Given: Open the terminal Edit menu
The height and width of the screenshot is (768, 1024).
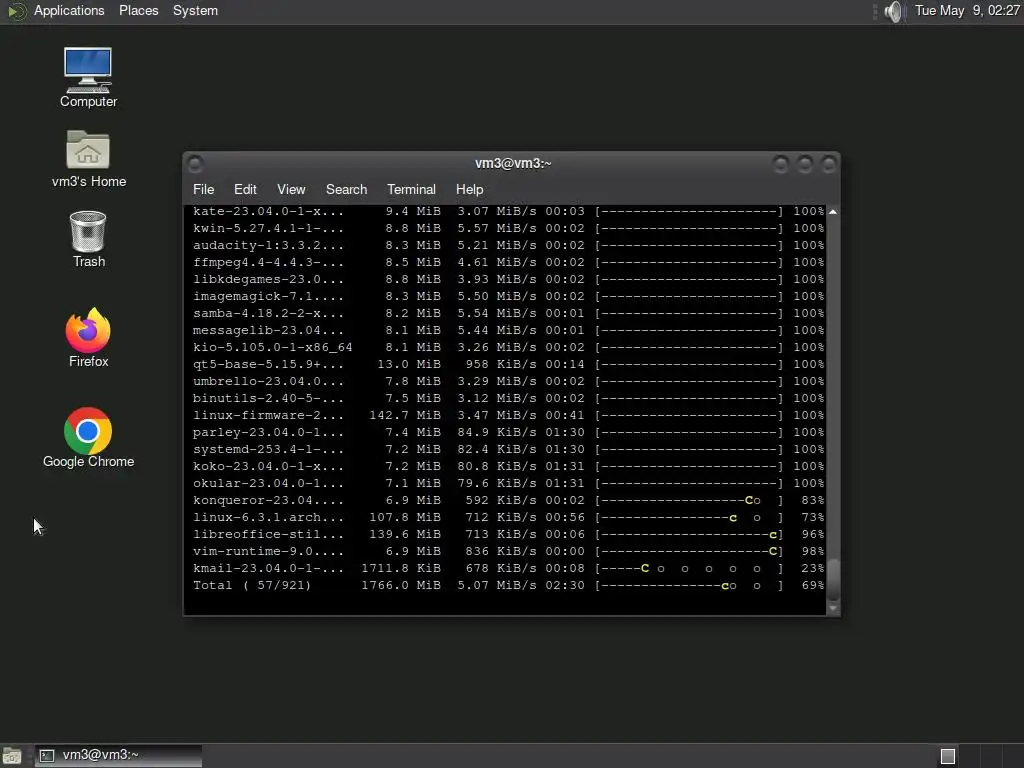Looking at the screenshot, I should [245, 189].
